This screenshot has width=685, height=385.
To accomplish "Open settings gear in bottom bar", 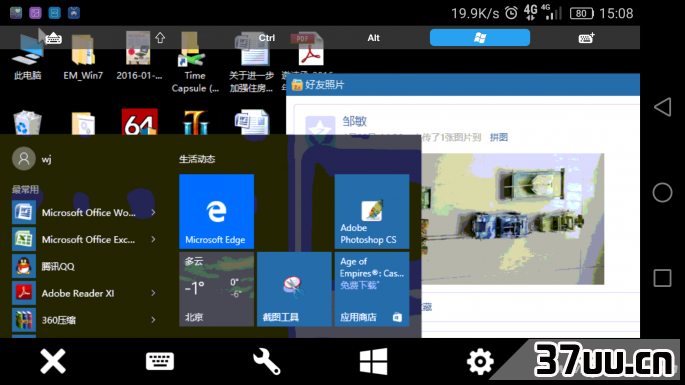I will click(480, 361).
